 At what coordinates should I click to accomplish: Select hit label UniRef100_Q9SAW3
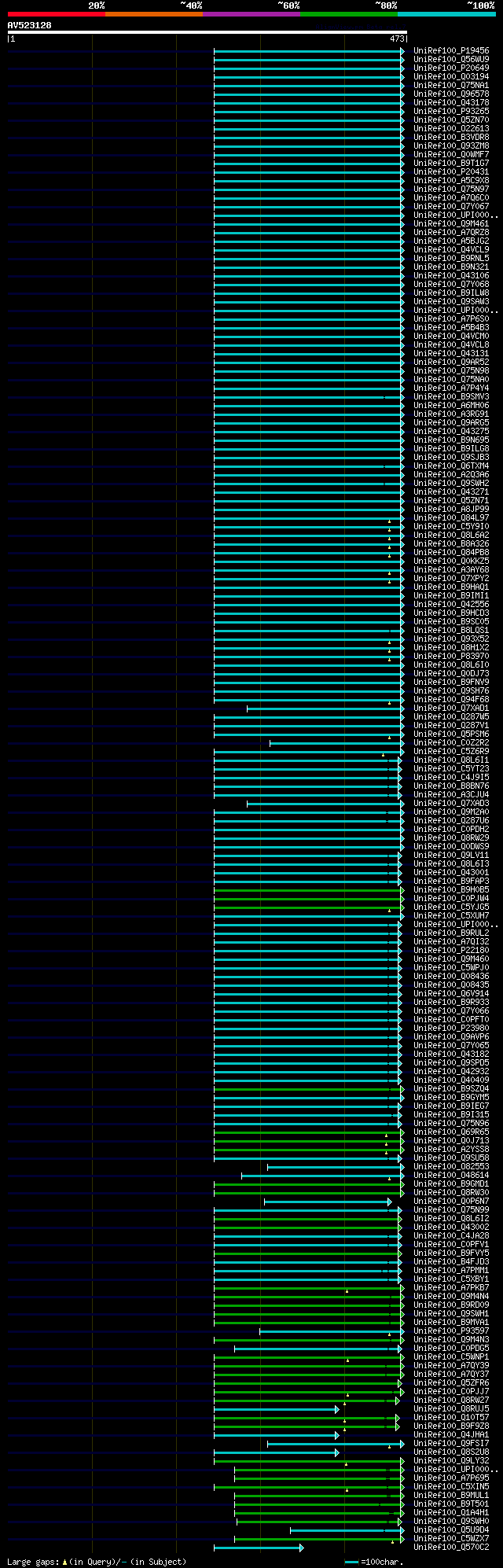tap(451, 301)
